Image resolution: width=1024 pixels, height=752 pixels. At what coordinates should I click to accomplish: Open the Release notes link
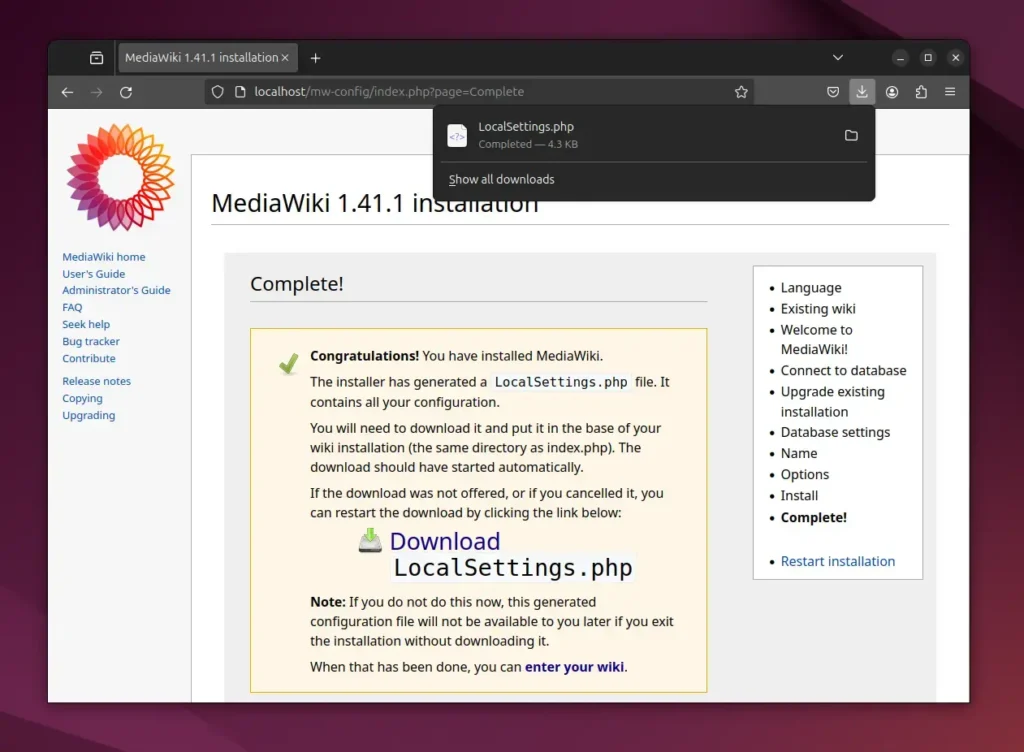pos(97,381)
